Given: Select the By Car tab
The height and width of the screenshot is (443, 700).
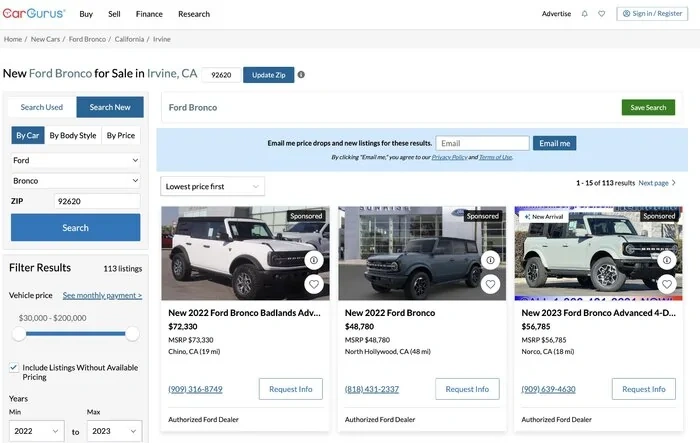Looking at the screenshot, I should coord(28,135).
